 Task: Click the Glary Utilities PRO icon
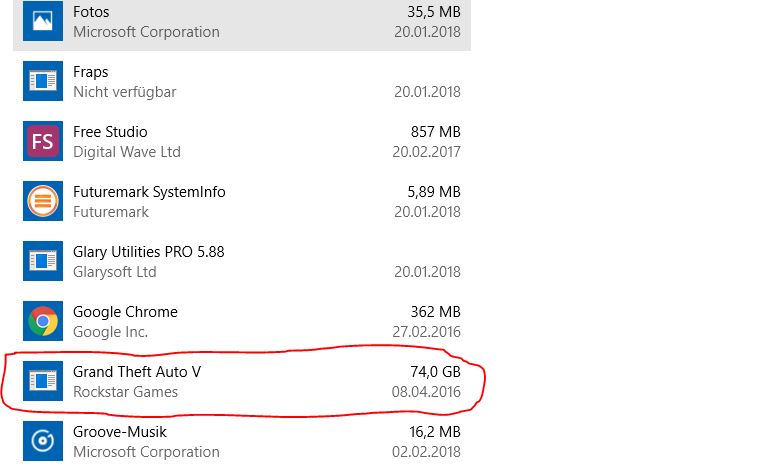click(43, 261)
